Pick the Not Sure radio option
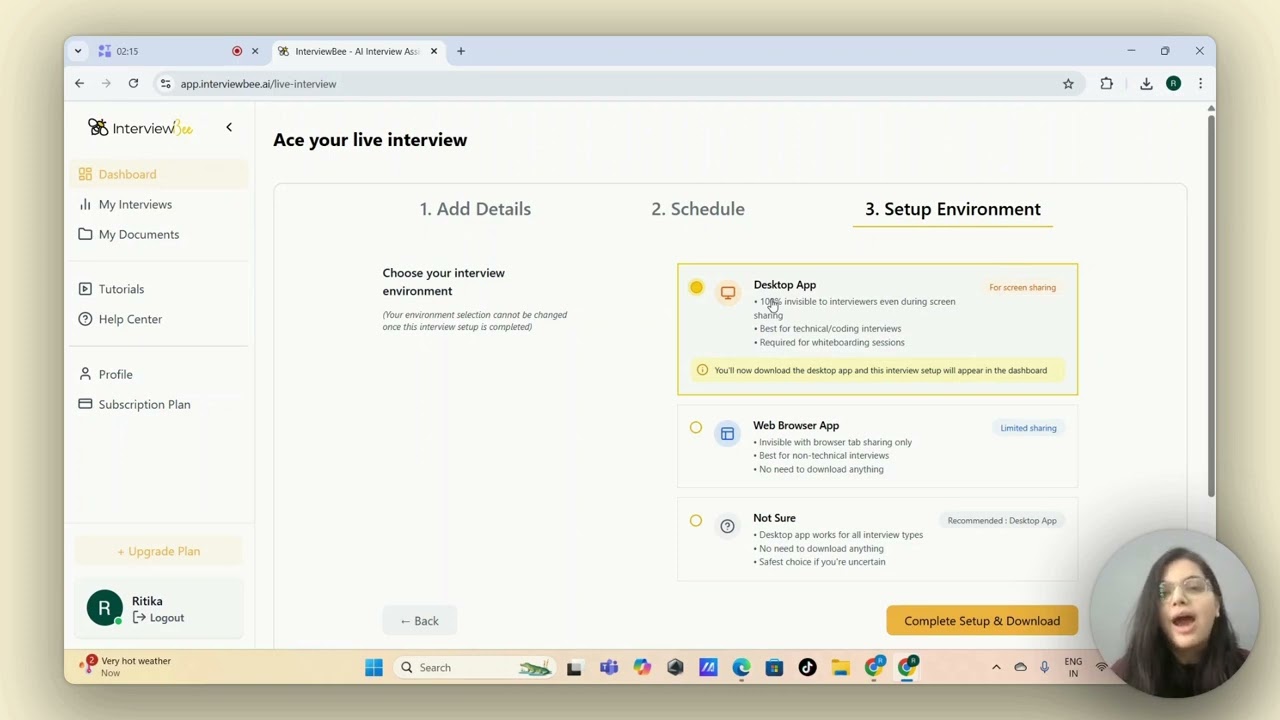1280x720 pixels. pos(696,521)
